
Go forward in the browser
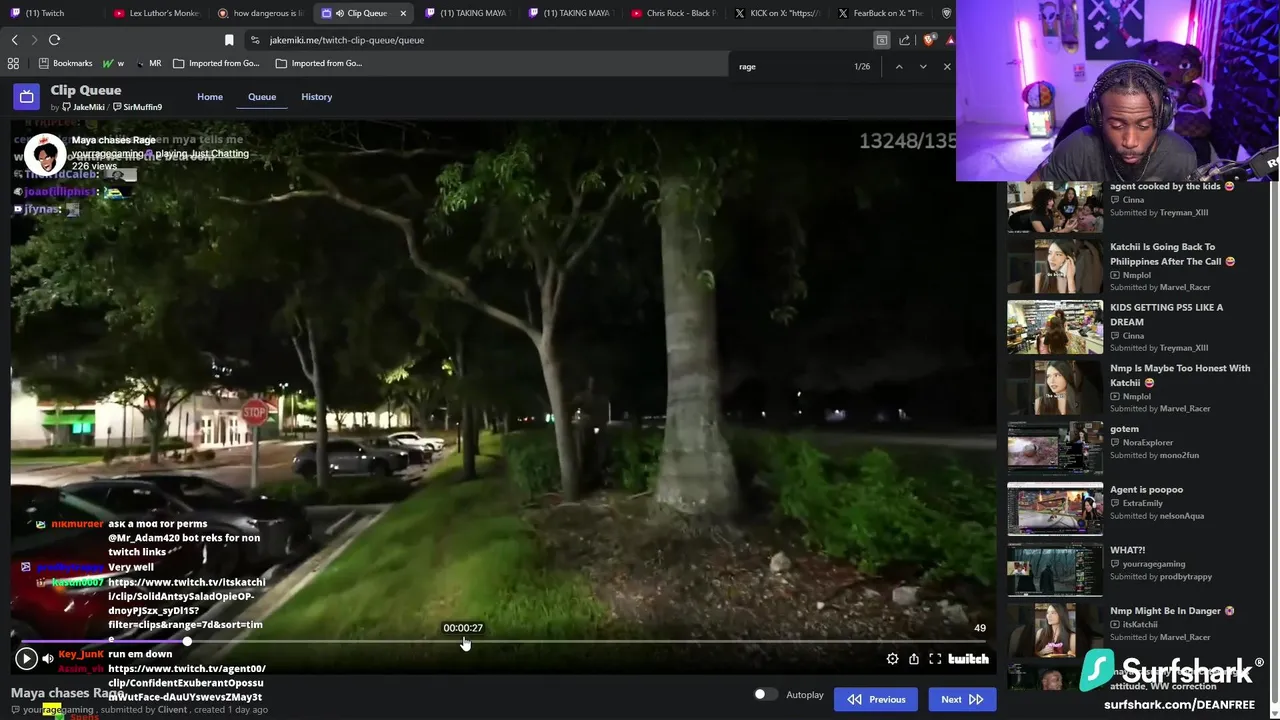click(34, 40)
